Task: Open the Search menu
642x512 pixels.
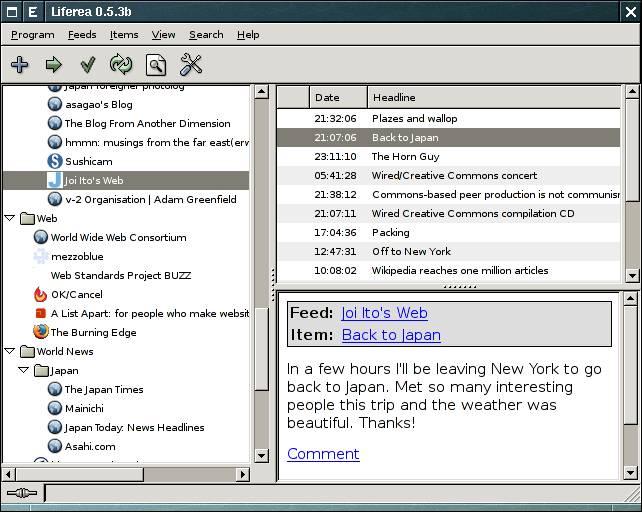Action: 206,35
